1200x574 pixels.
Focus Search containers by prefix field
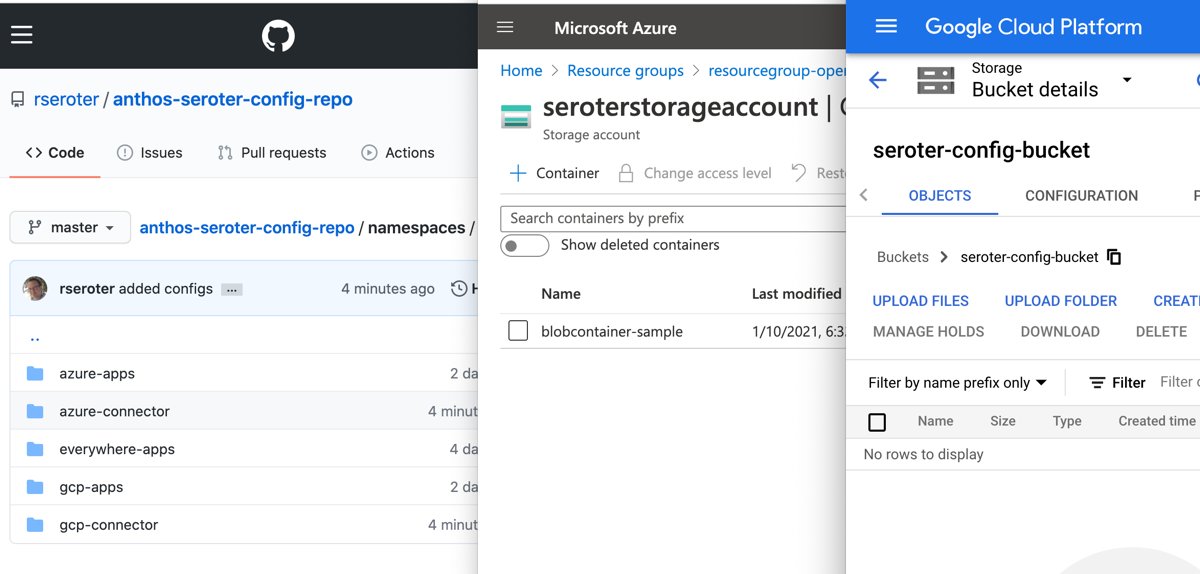[673, 218]
